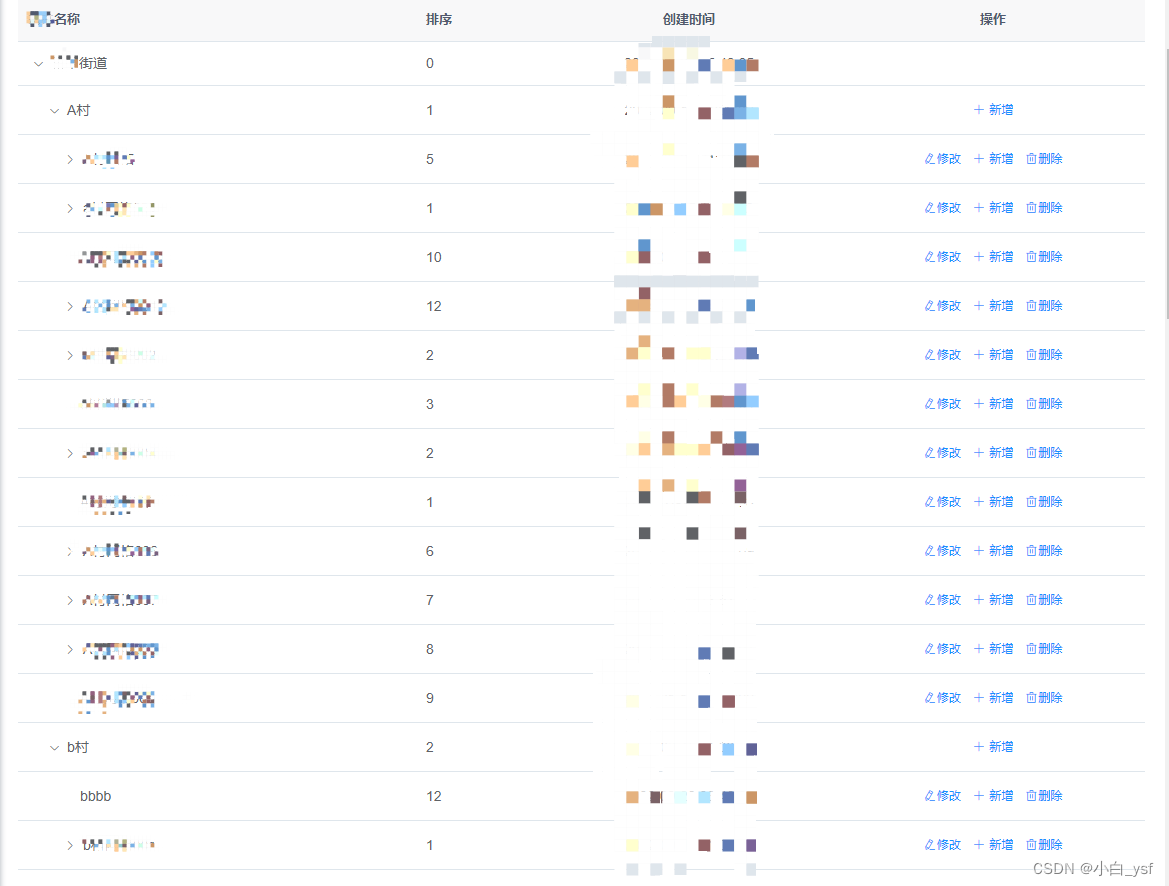
Task: Click the sort value 0 cell
Action: pyautogui.click(x=430, y=63)
